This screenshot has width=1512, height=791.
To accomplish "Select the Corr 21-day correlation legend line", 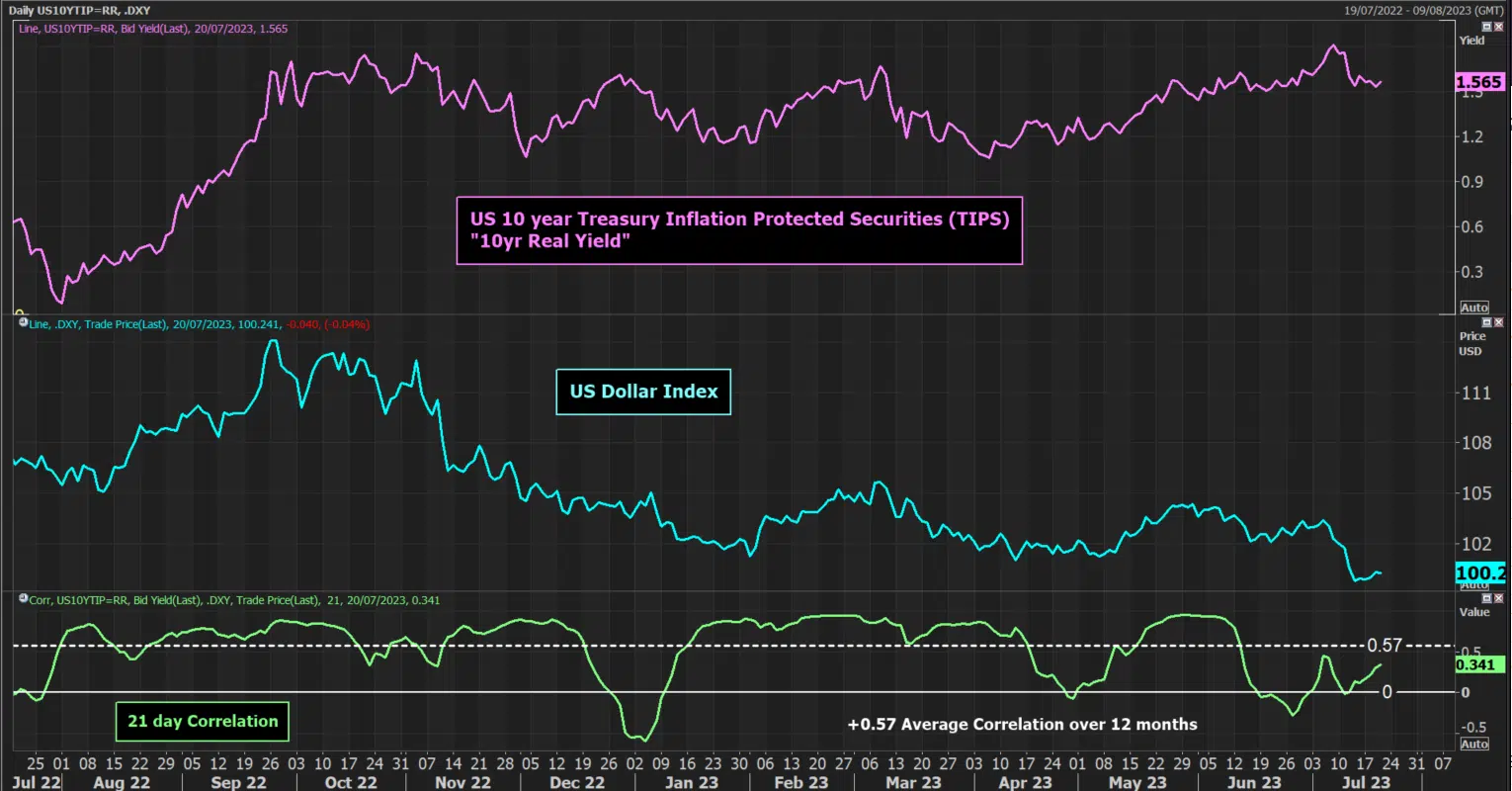I will (x=235, y=600).
